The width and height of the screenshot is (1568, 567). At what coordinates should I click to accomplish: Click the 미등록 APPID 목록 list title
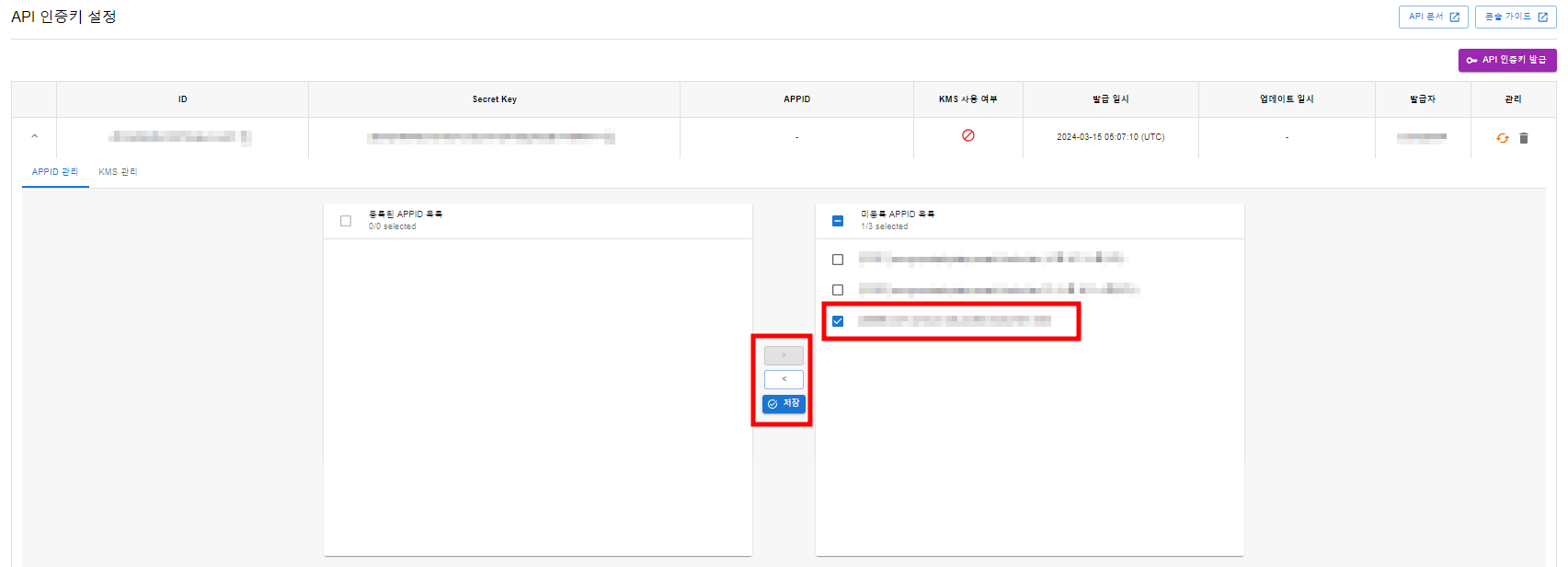pos(898,214)
